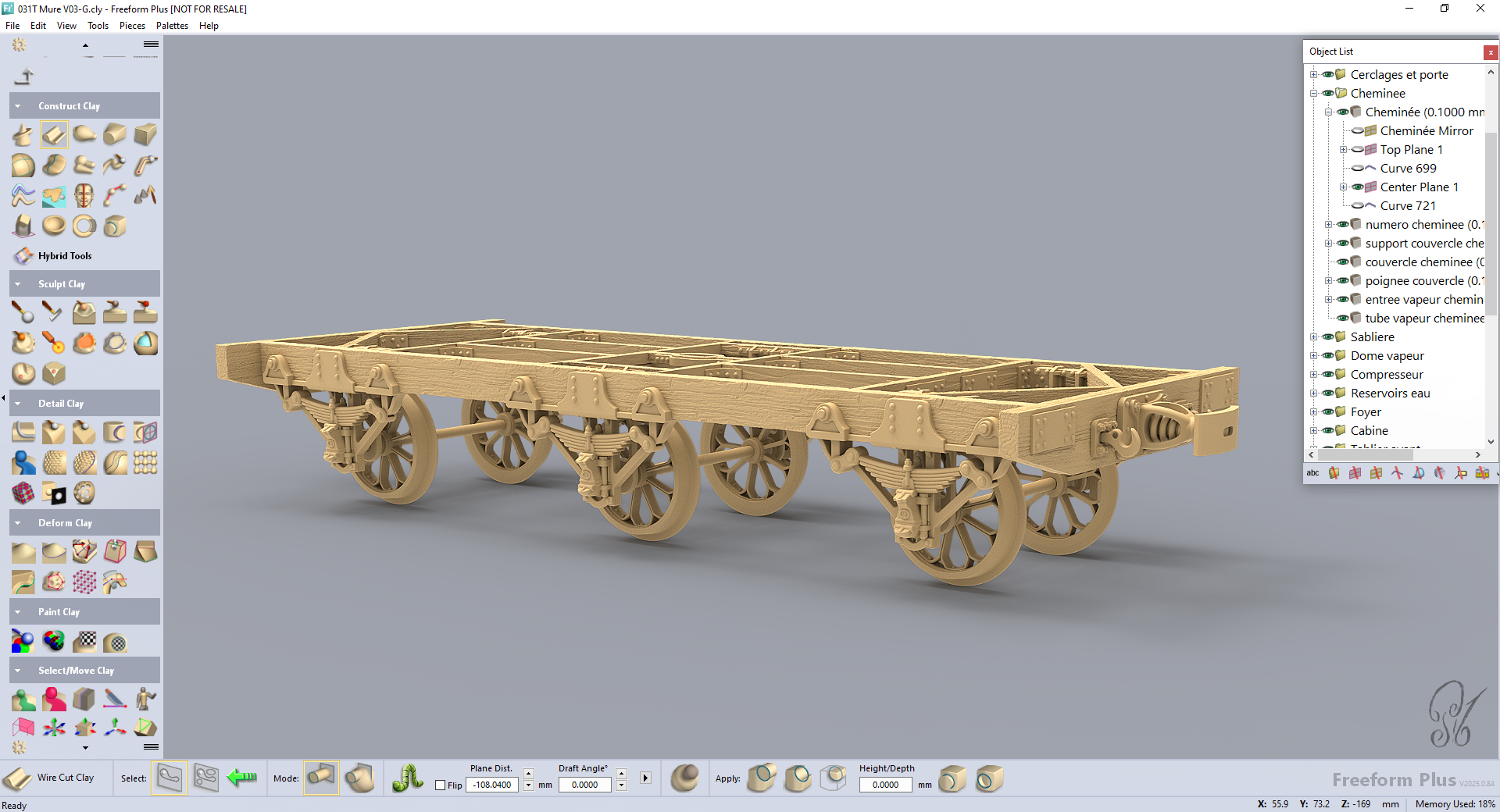Expand the Dome vapeur folder

click(x=1313, y=356)
